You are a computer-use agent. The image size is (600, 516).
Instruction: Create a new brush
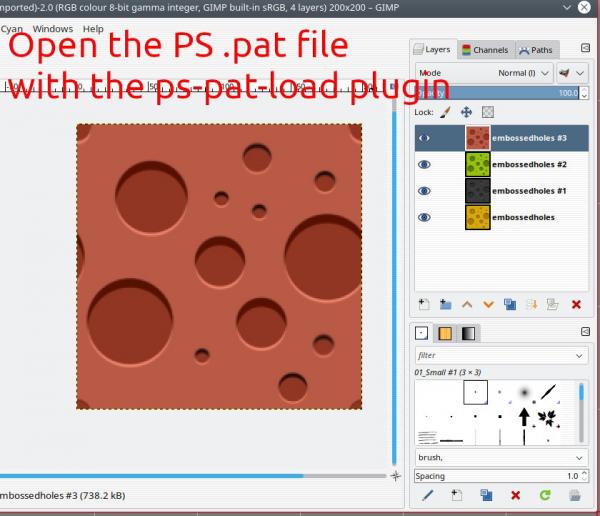457,495
